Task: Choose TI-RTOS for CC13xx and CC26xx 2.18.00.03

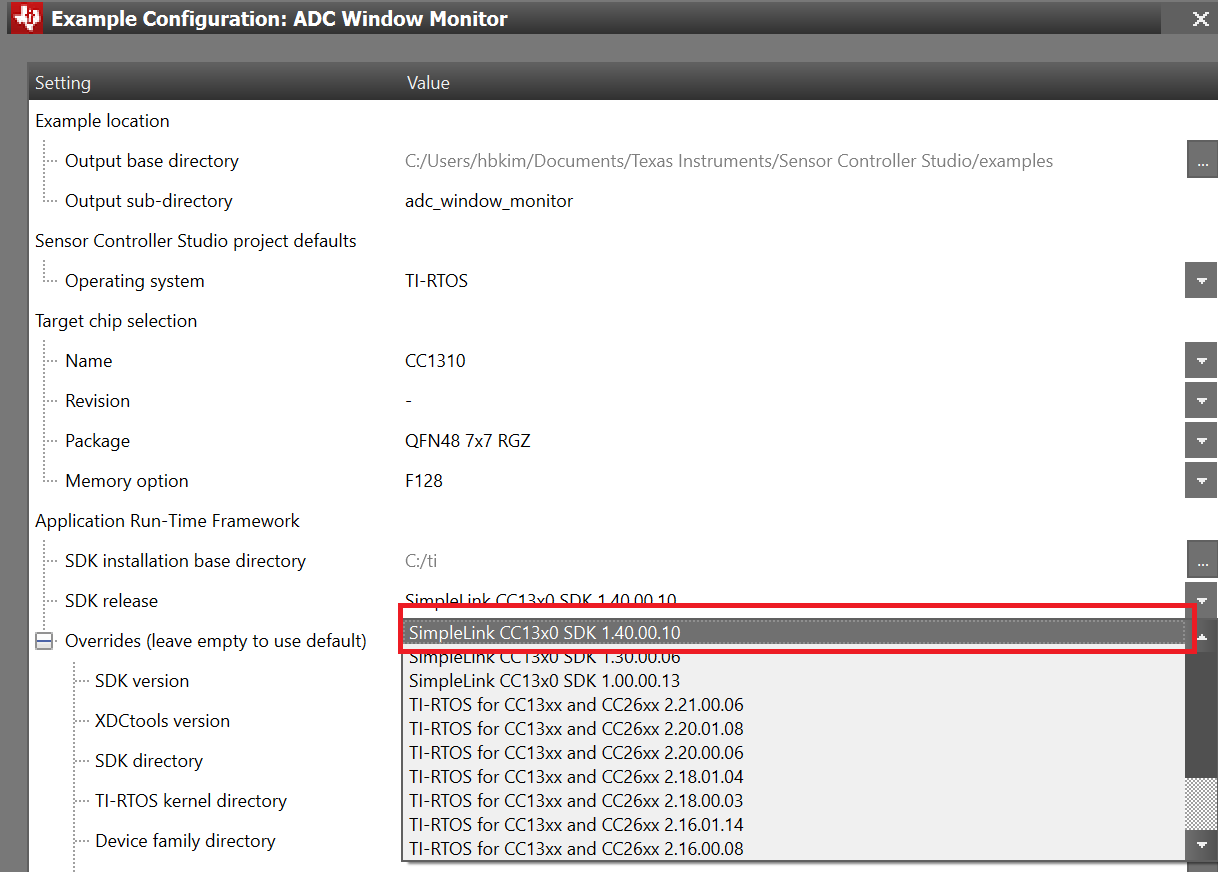Action: 795,801
